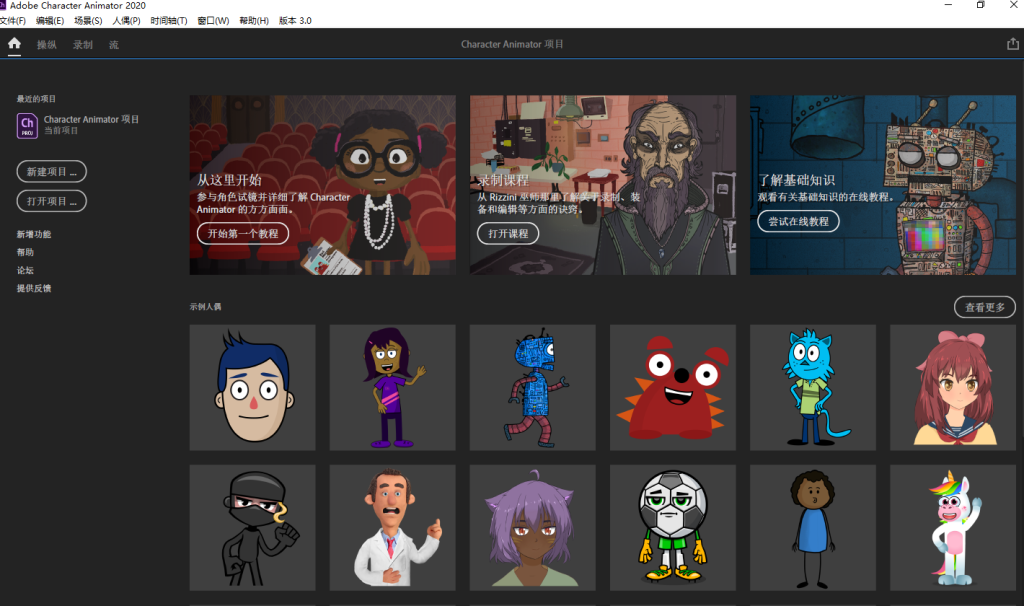Select the unicorn puppet thumbnail

952,527
